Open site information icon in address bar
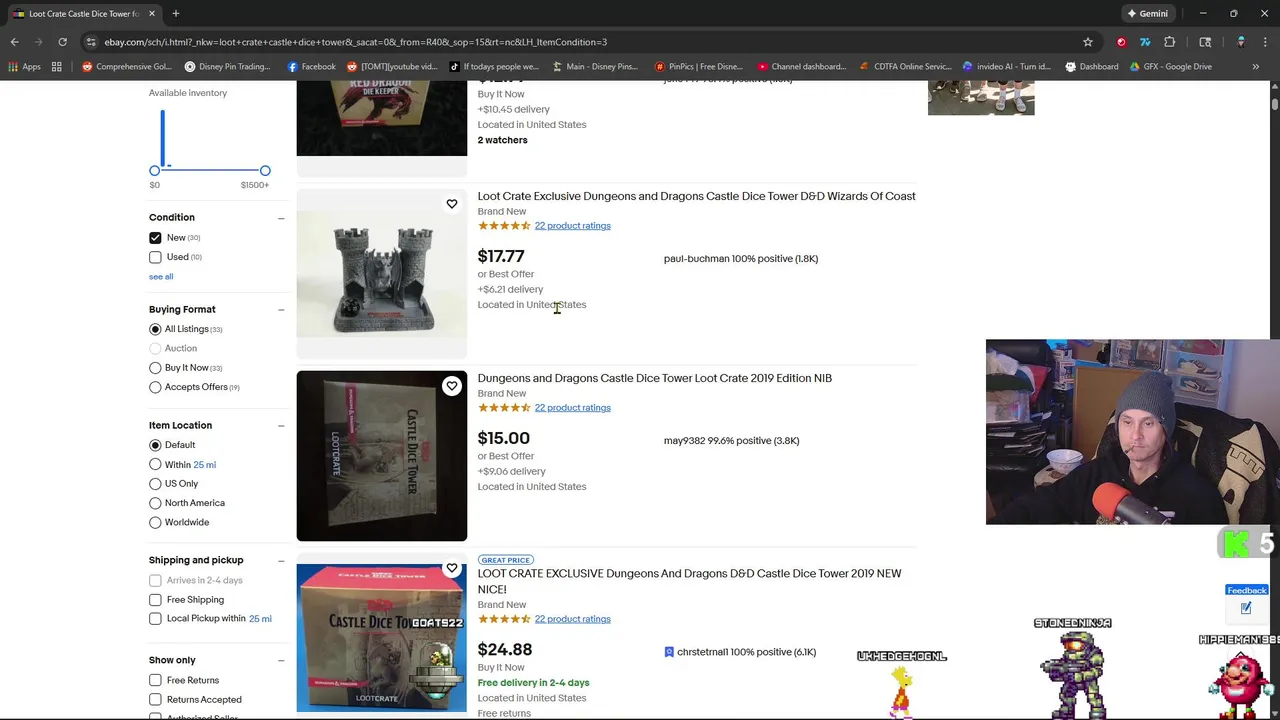Screen dimensions: 1280x720 pyautogui.click(x=91, y=42)
